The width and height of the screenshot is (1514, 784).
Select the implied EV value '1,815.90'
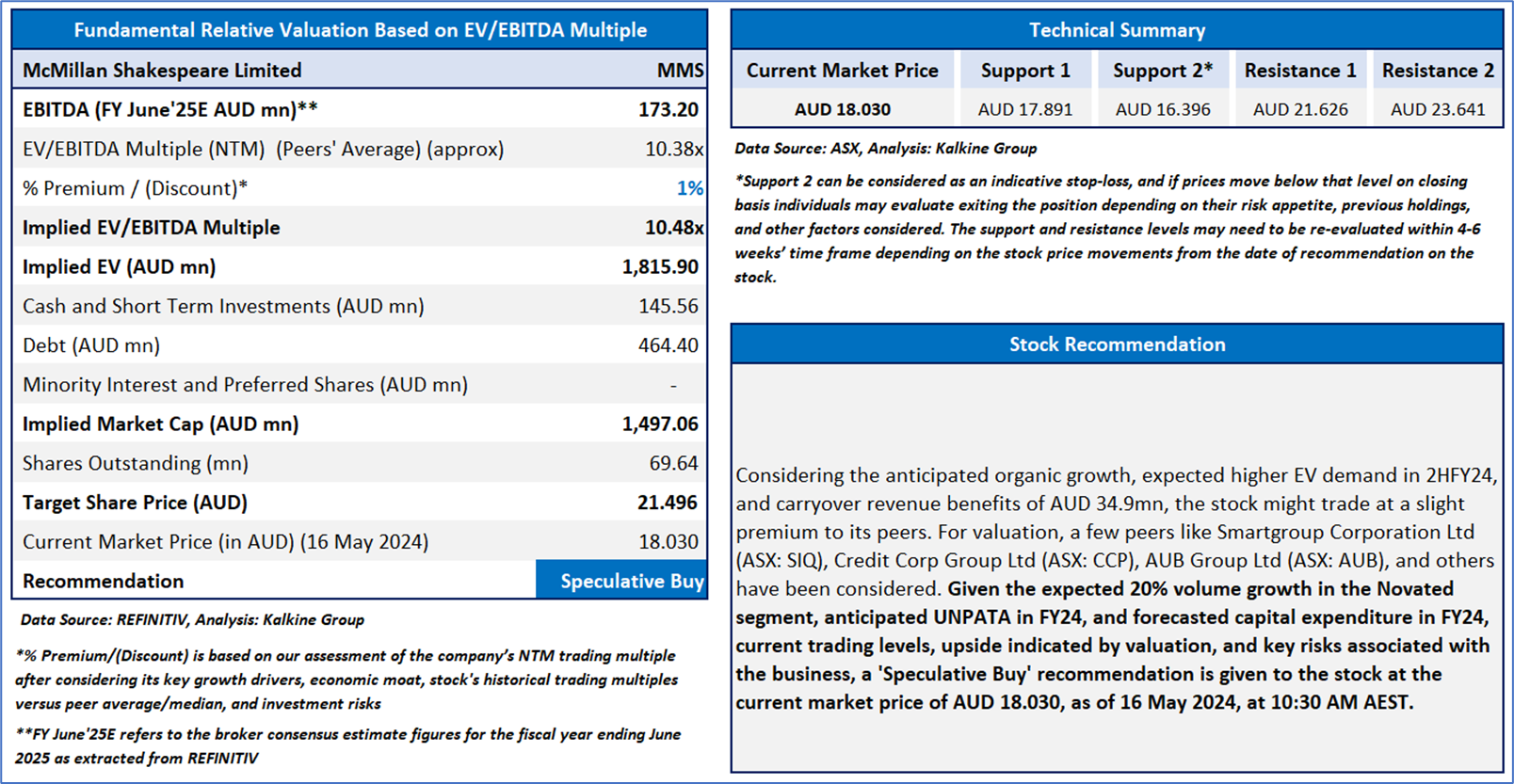[660, 266]
